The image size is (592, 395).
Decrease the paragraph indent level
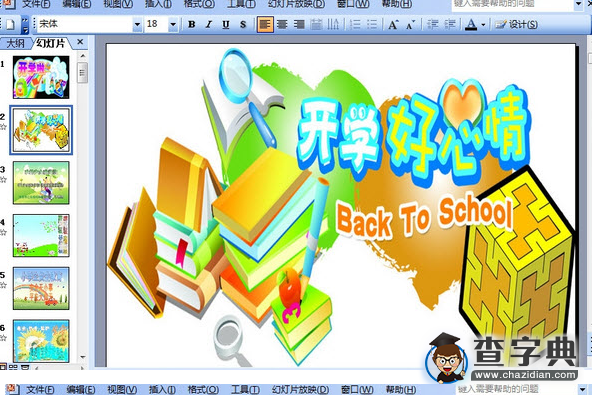click(432, 25)
